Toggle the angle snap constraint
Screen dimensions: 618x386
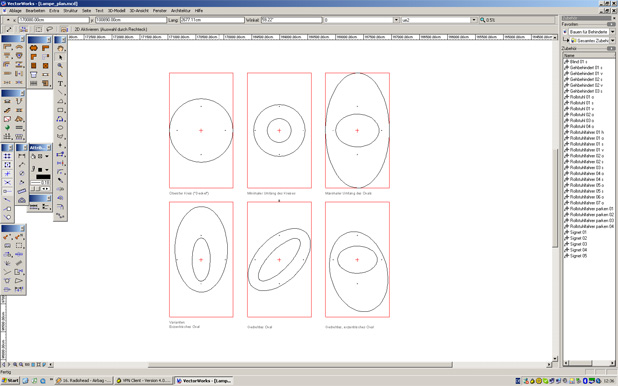coord(7,200)
